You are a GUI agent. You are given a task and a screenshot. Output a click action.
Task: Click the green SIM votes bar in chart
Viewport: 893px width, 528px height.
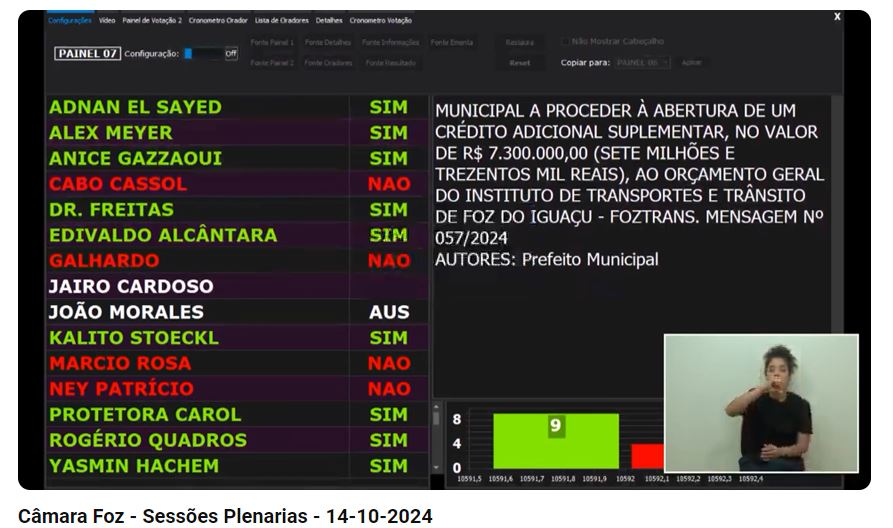[555, 442]
